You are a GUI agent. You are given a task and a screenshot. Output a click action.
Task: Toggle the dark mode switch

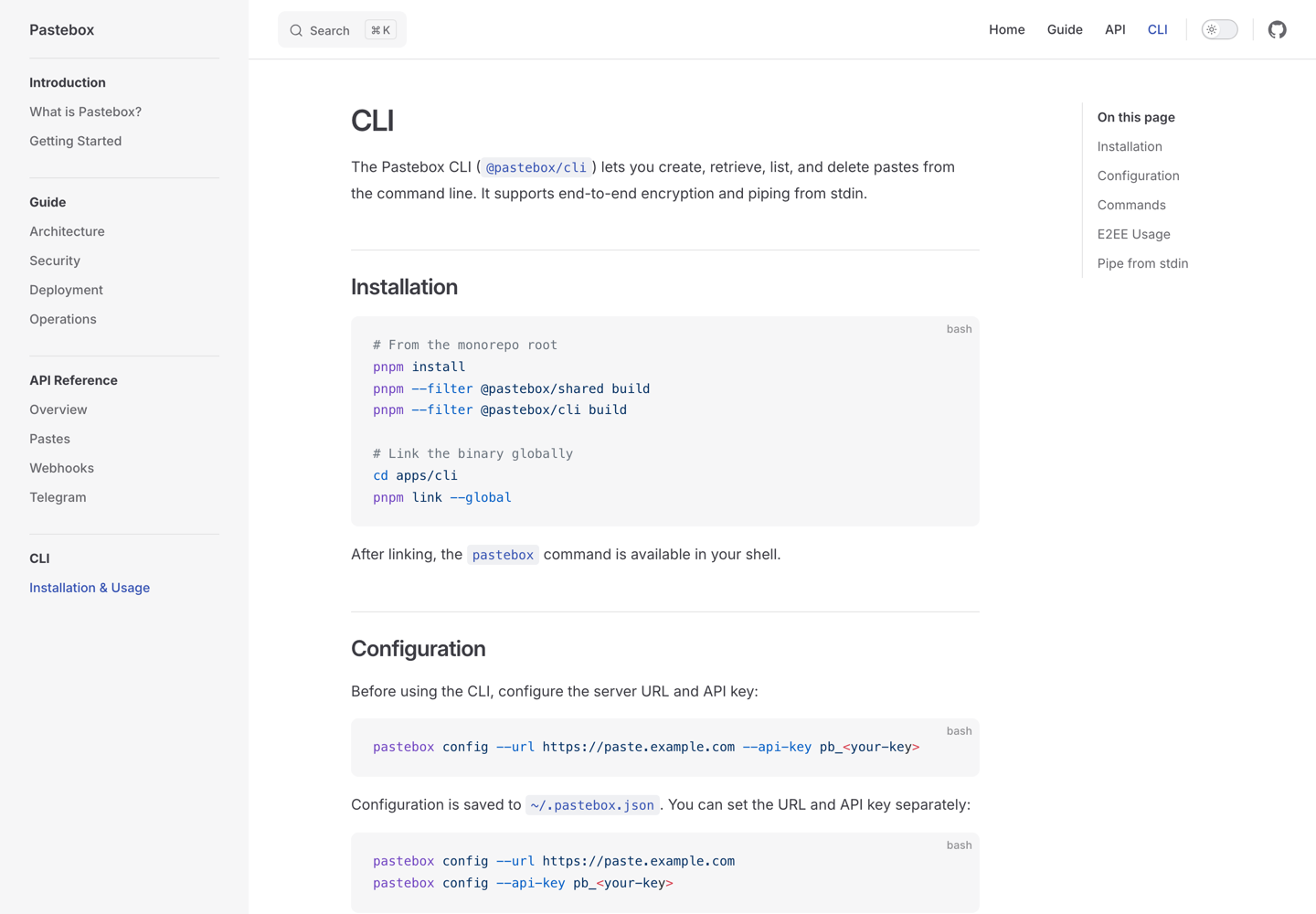point(1219,29)
